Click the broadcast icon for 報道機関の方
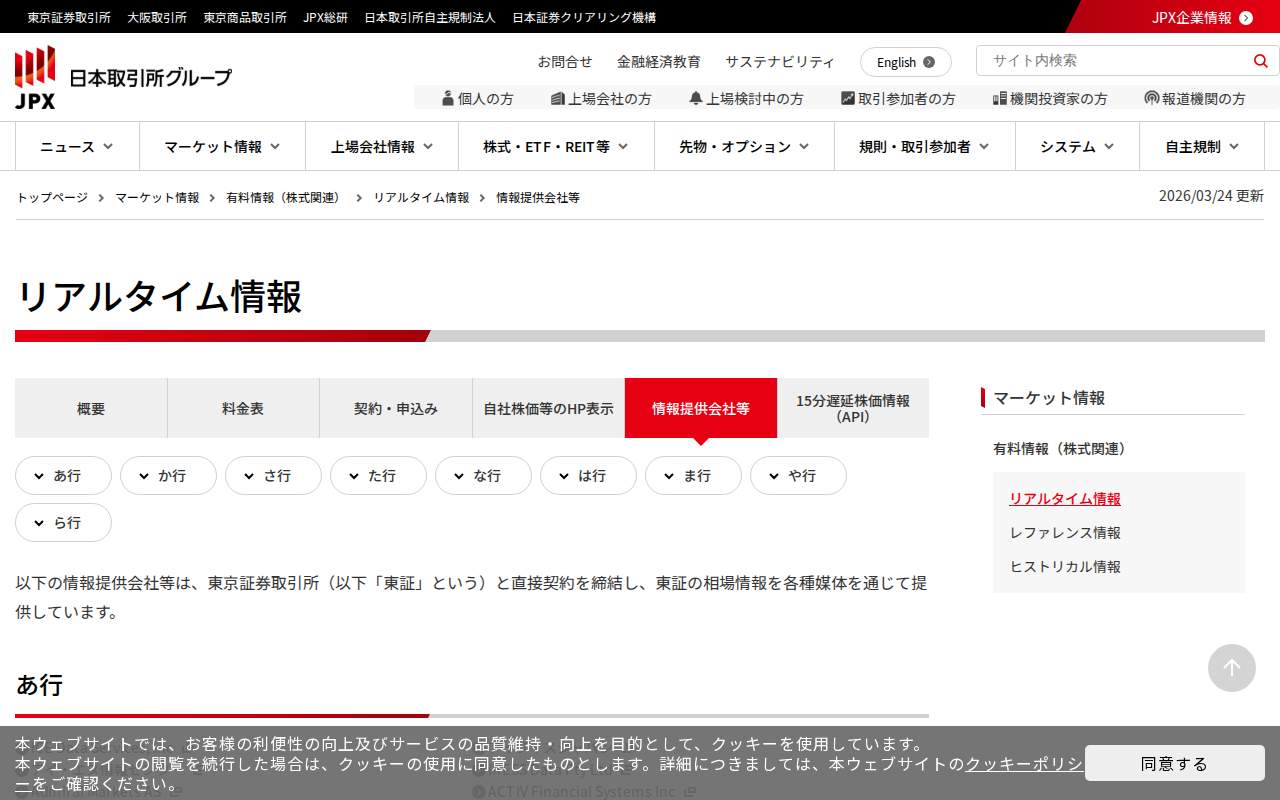This screenshot has height=800, width=1280. [1152, 98]
